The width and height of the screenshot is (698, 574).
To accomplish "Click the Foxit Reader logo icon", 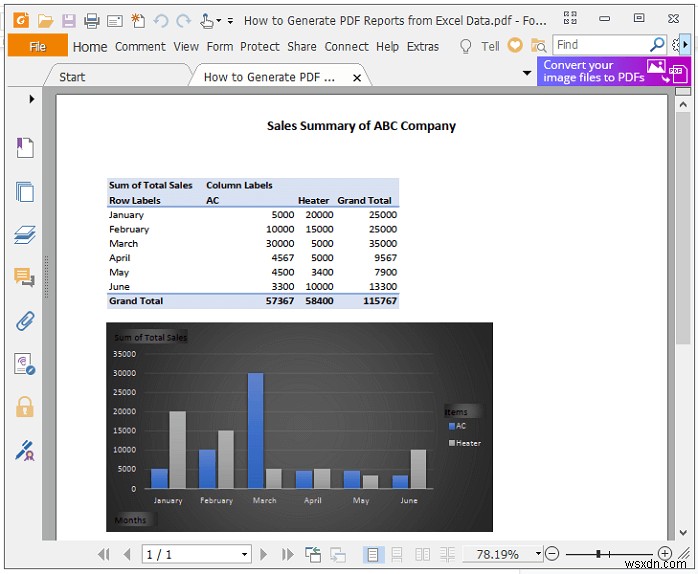I will coord(21,20).
